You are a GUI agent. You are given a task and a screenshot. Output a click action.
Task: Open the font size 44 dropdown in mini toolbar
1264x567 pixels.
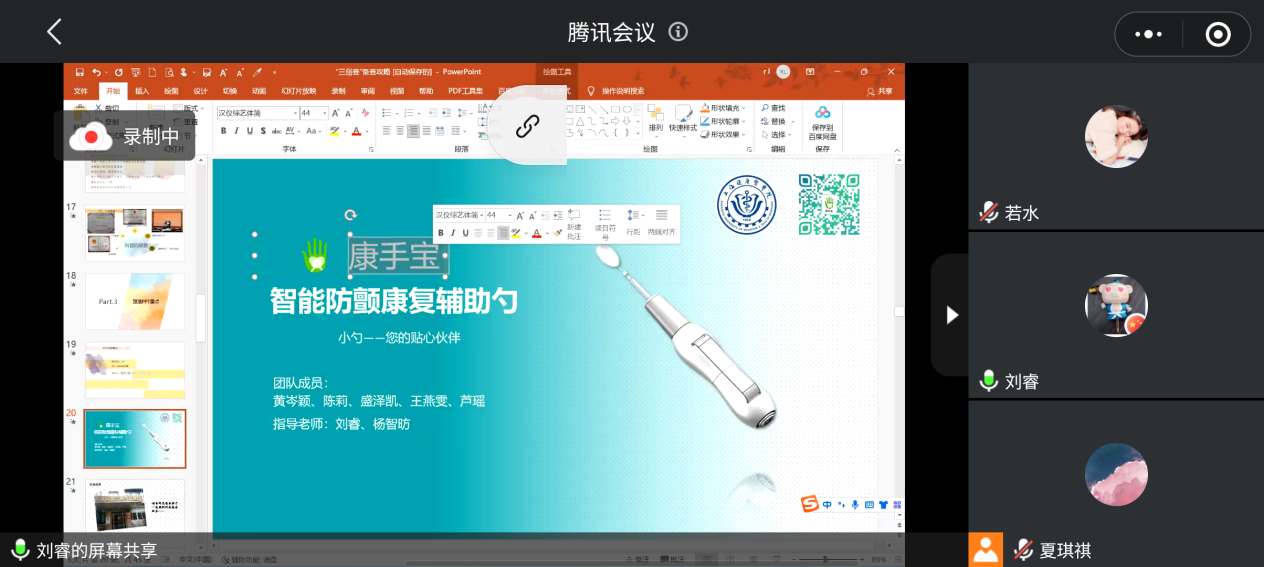(x=510, y=215)
